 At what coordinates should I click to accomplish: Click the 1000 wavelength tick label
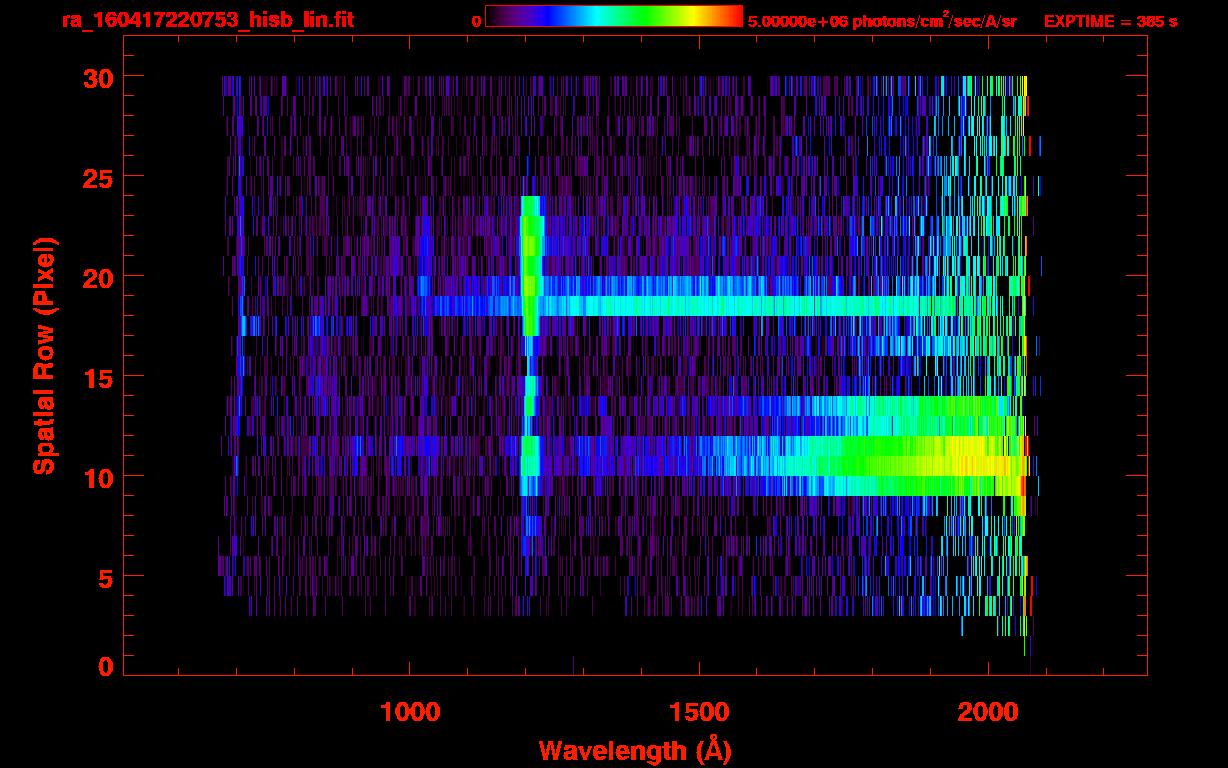click(410, 712)
